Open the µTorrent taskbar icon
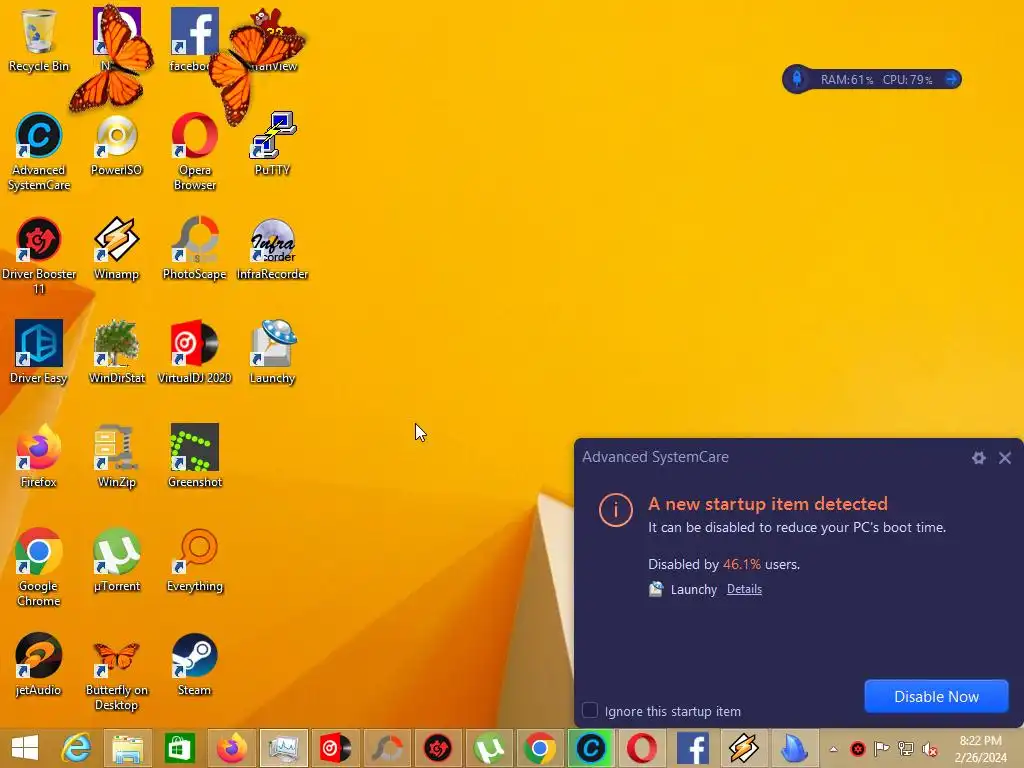 coord(489,748)
